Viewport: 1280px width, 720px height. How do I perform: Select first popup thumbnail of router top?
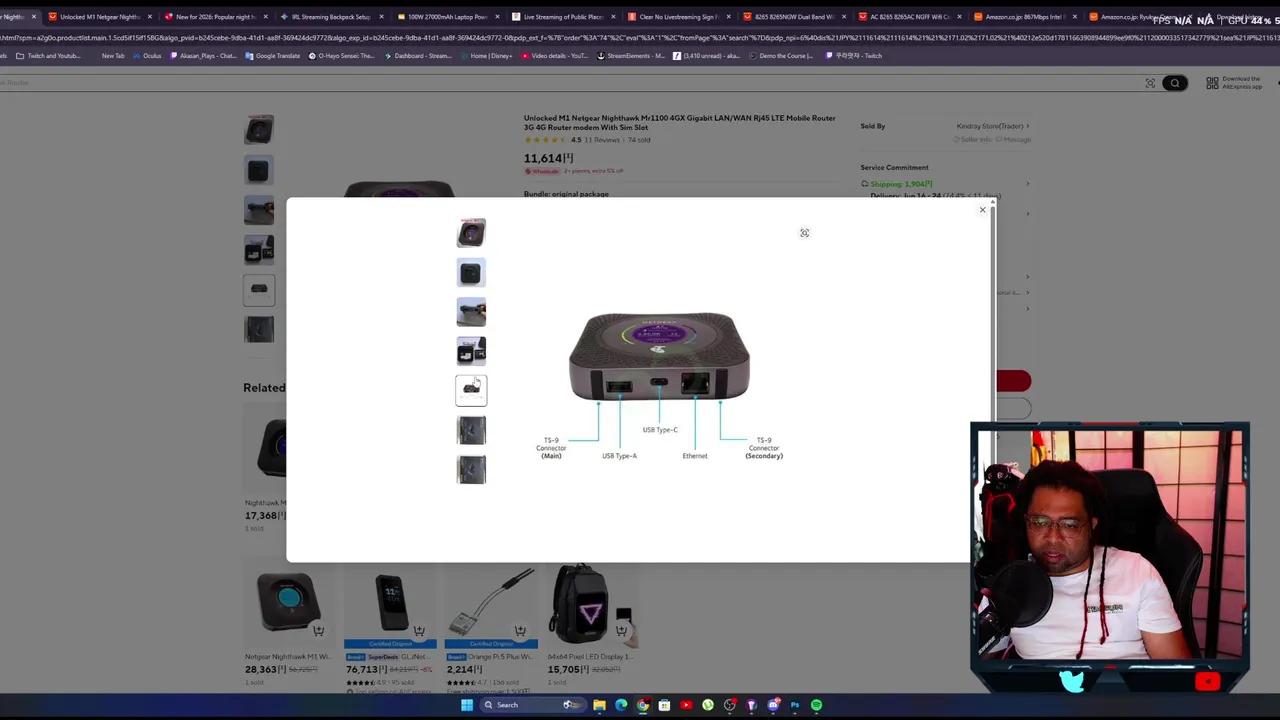[x=471, y=233]
